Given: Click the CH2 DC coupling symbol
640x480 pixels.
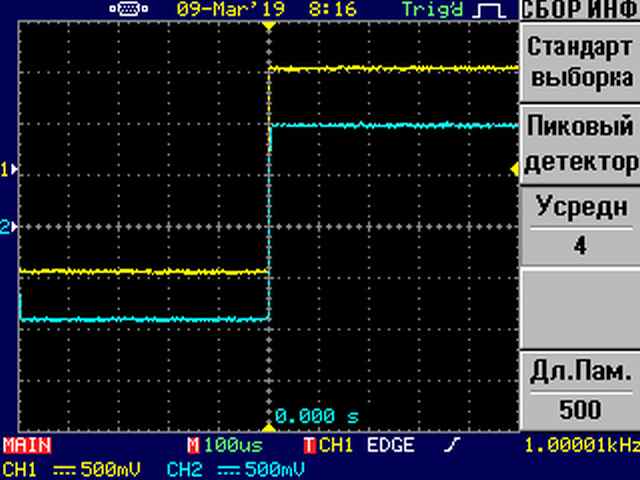Looking at the screenshot, I should pos(227,470).
